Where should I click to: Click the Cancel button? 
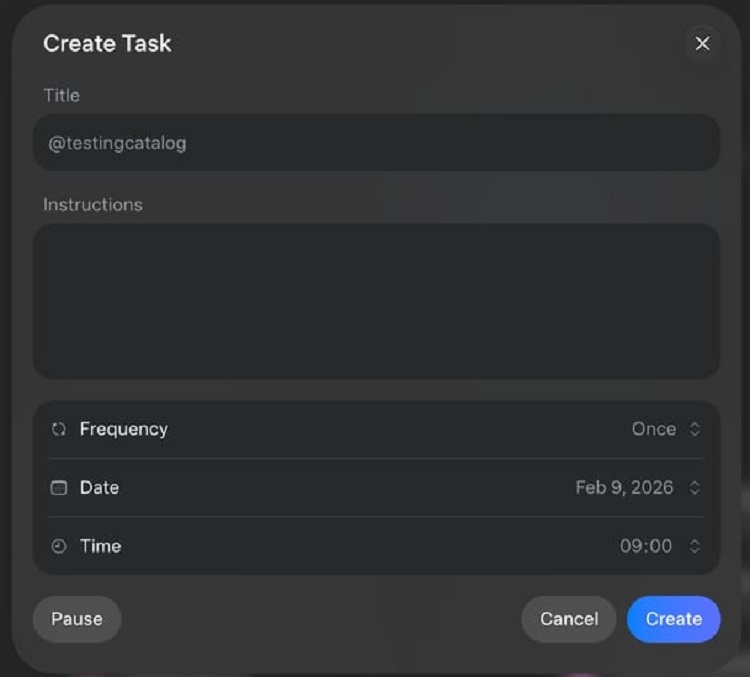[x=569, y=619]
